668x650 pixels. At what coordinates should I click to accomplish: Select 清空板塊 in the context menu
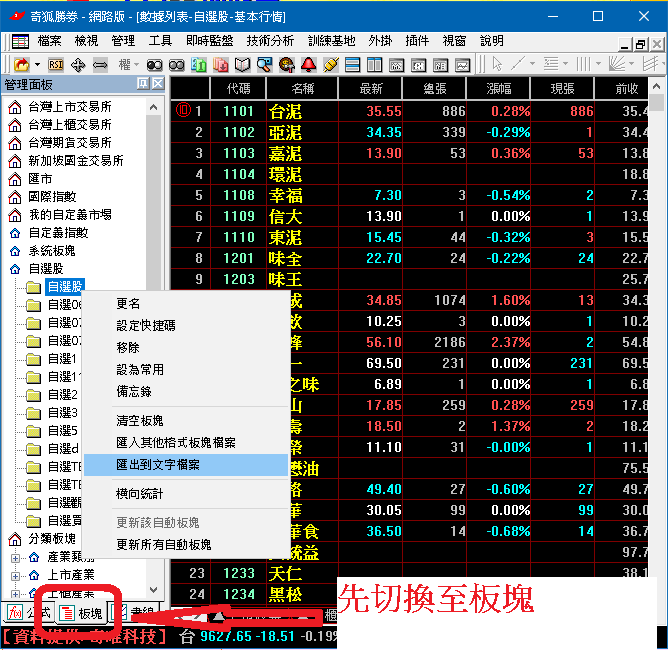(142, 421)
